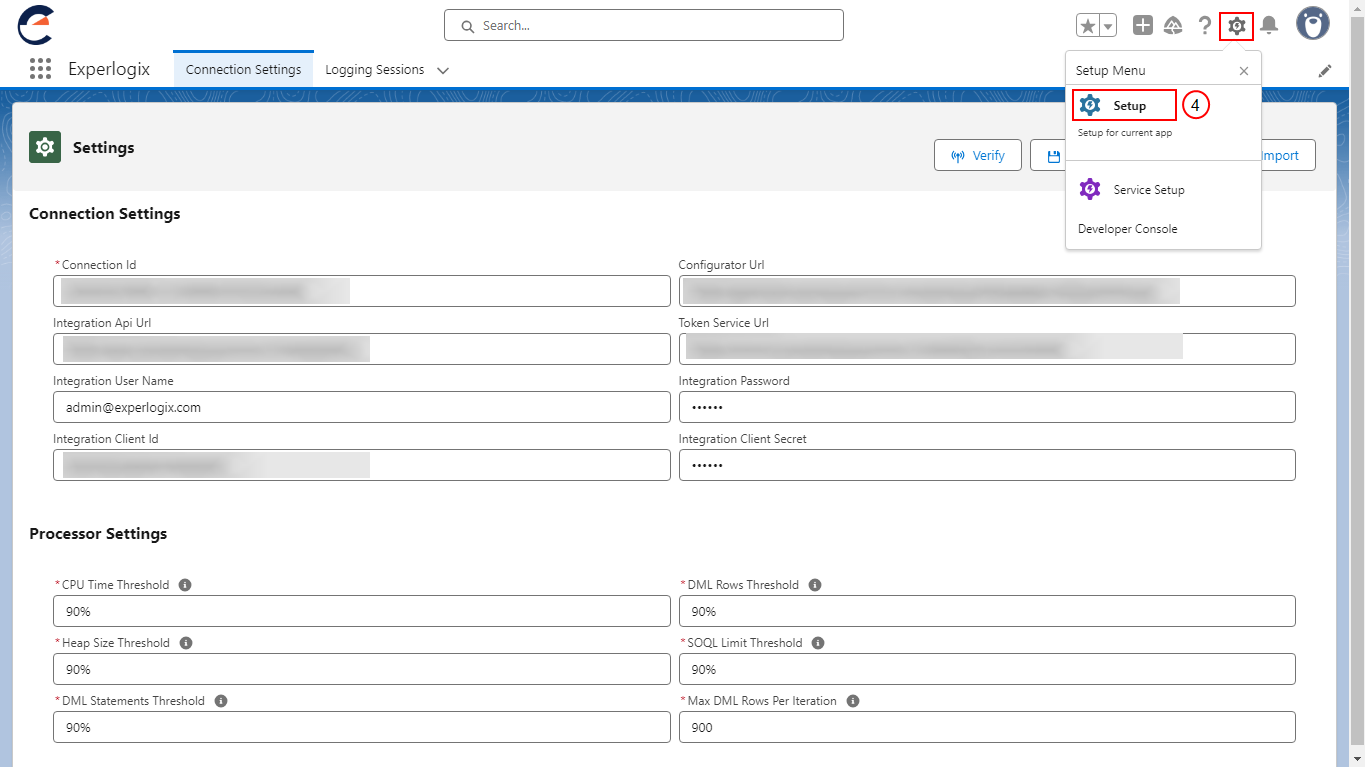
Task: Open the Help question mark icon
Action: pos(1205,26)
